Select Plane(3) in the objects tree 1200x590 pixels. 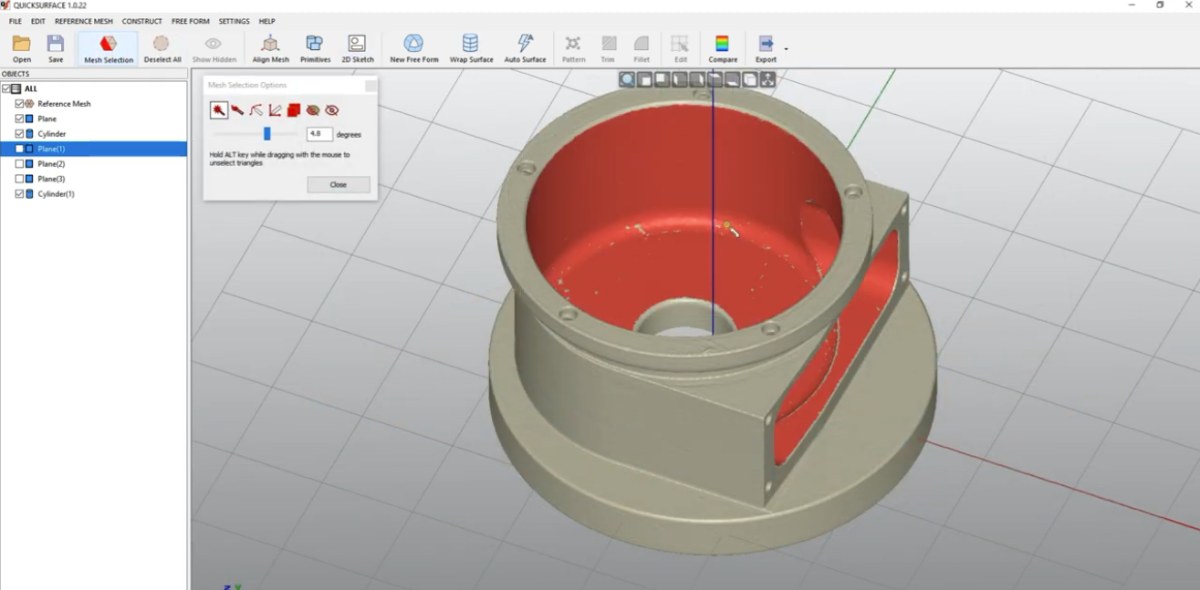point(51,179)
